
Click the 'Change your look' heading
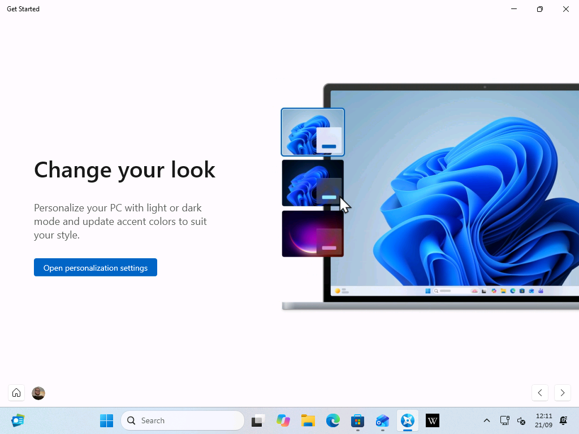pos(124,170)
